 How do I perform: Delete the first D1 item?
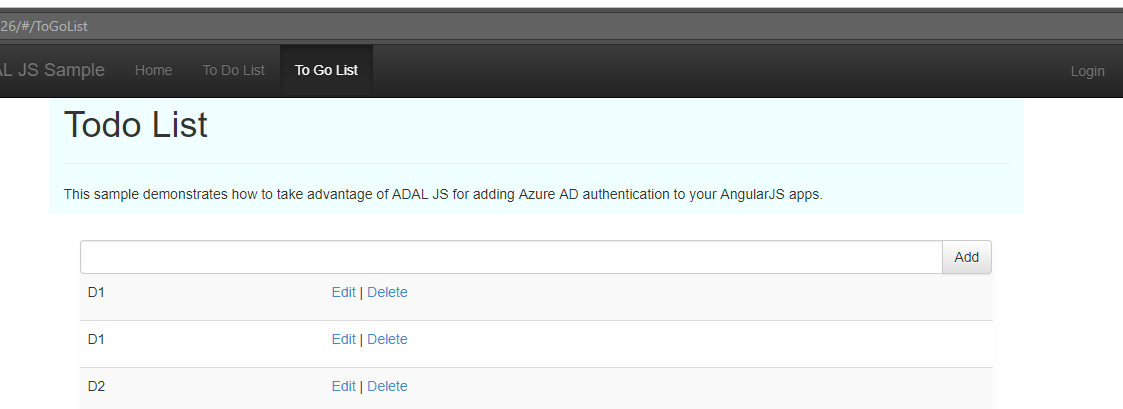click(387, 292)
